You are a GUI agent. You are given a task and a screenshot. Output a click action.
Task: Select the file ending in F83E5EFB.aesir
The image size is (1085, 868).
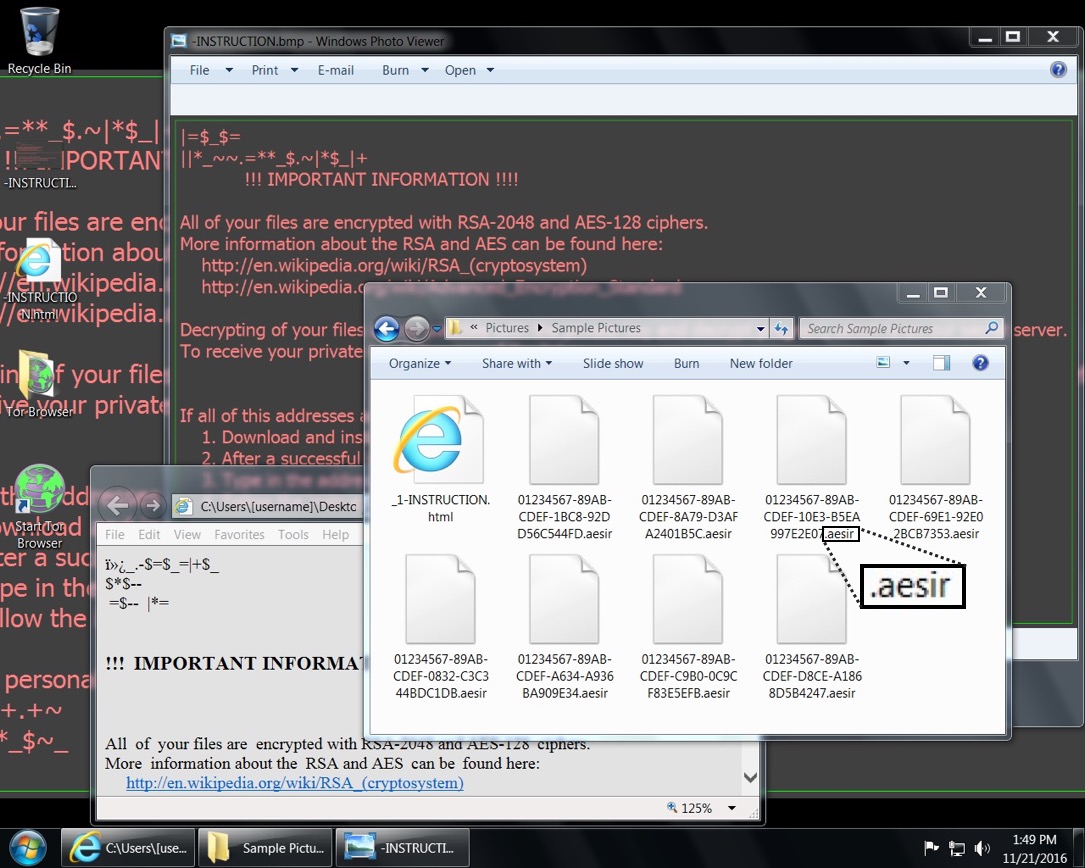688,626
